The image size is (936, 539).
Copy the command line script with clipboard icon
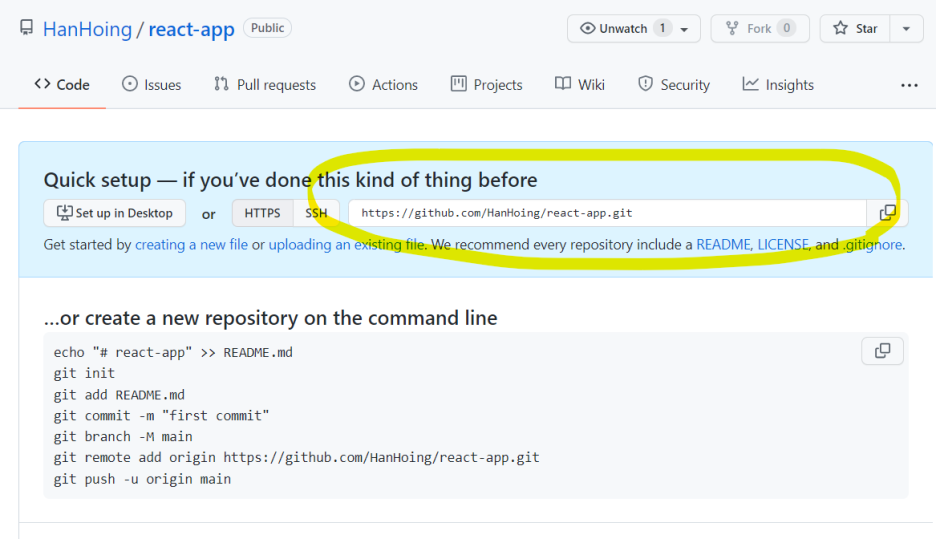882,351
